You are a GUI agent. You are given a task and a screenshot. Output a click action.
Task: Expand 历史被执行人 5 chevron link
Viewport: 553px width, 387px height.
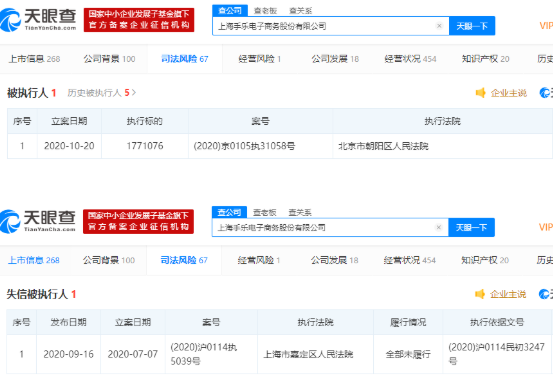coord(102,93)
